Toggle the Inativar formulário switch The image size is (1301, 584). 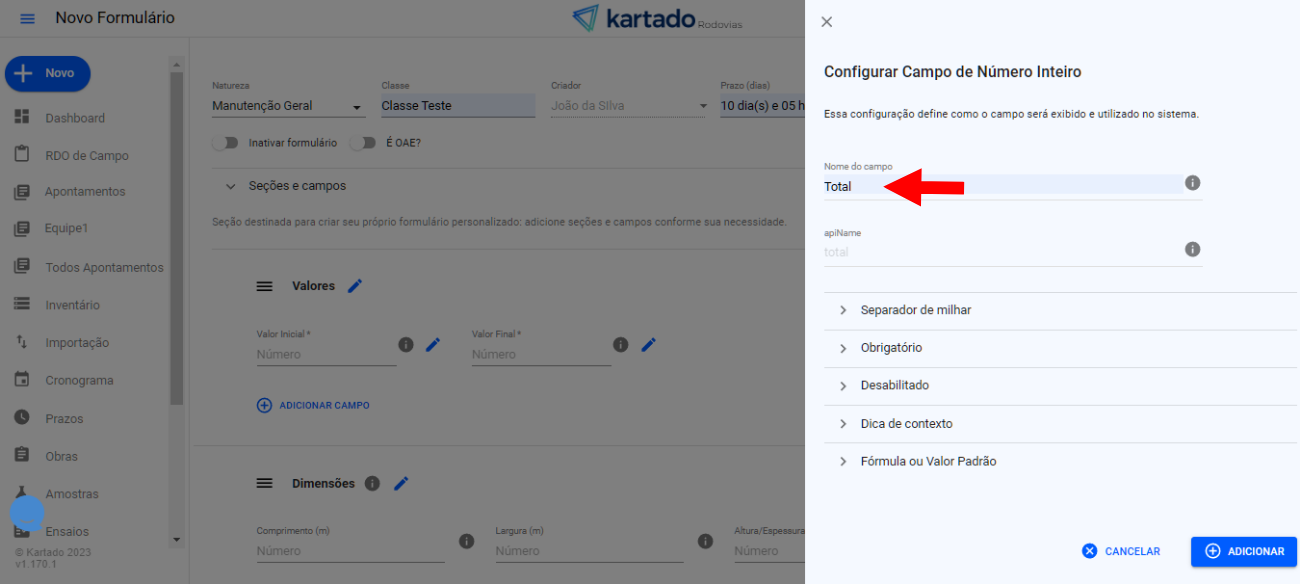[x=226, y=143]
